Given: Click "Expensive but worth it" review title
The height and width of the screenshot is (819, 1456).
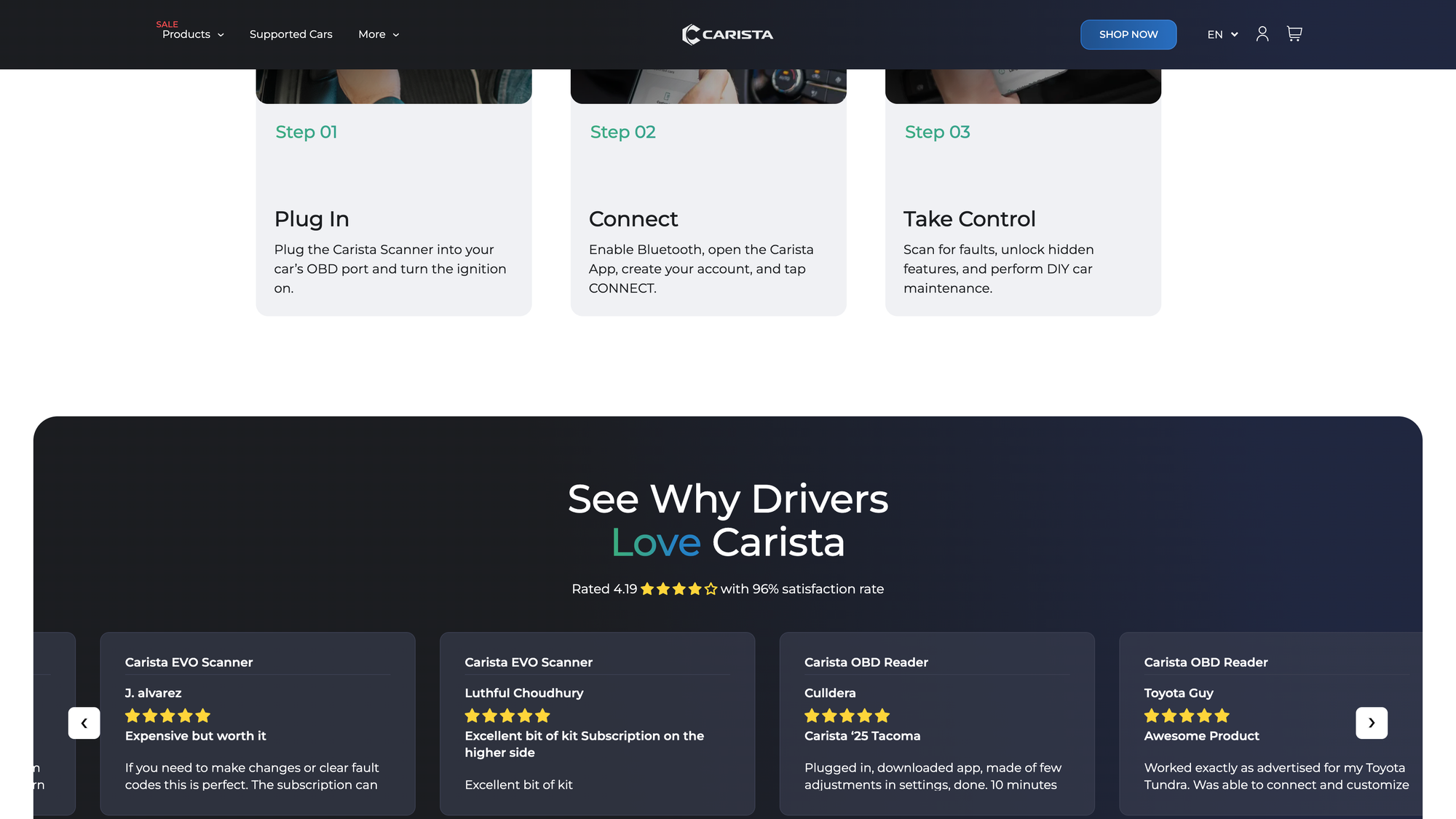Looking at the screenshot, I should [x=196, y=736].
